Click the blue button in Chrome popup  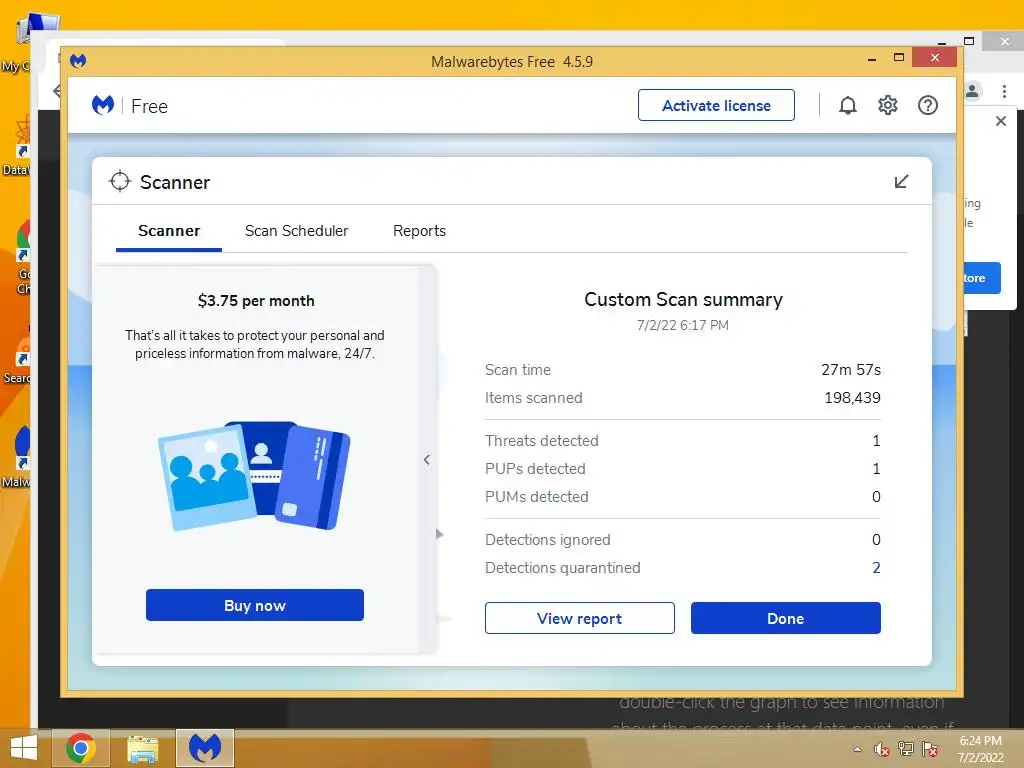[982, 278]
